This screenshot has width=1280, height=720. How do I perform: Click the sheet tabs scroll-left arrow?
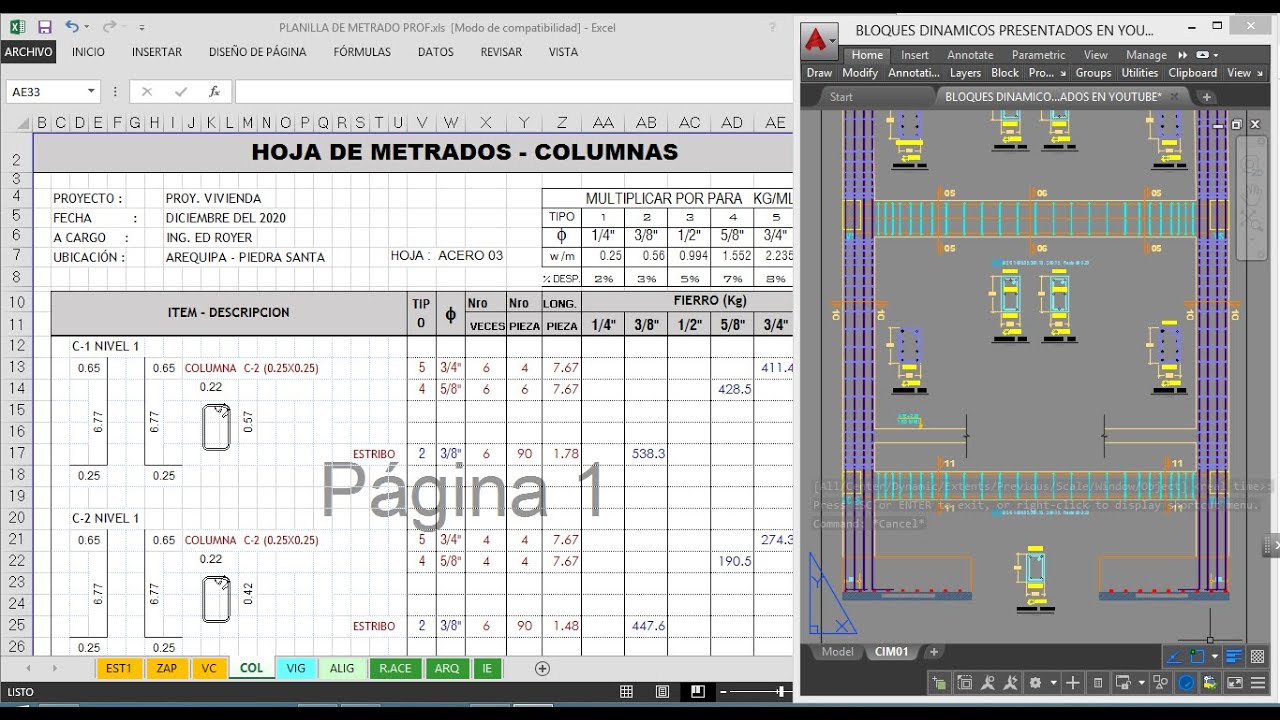coord(28,668)
